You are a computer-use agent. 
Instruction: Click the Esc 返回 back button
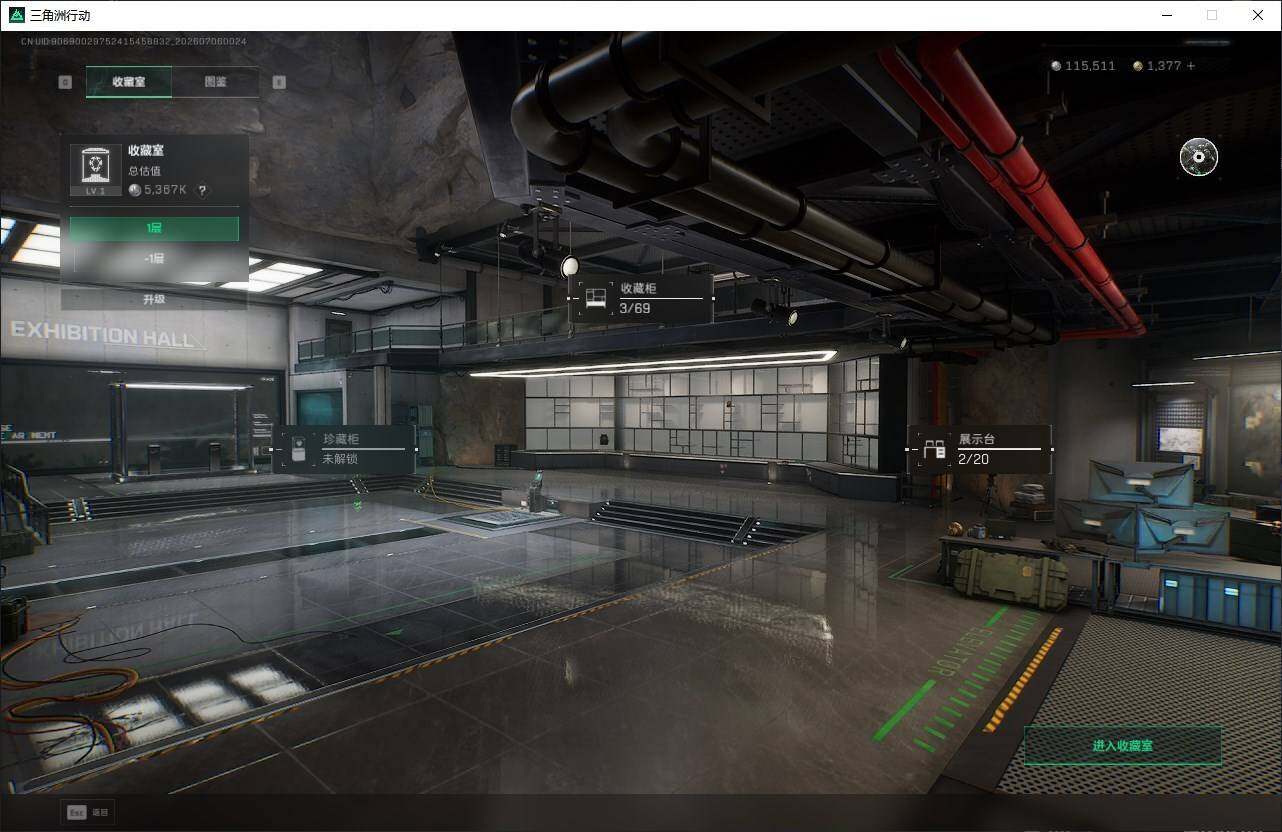[x=88, y=812]
